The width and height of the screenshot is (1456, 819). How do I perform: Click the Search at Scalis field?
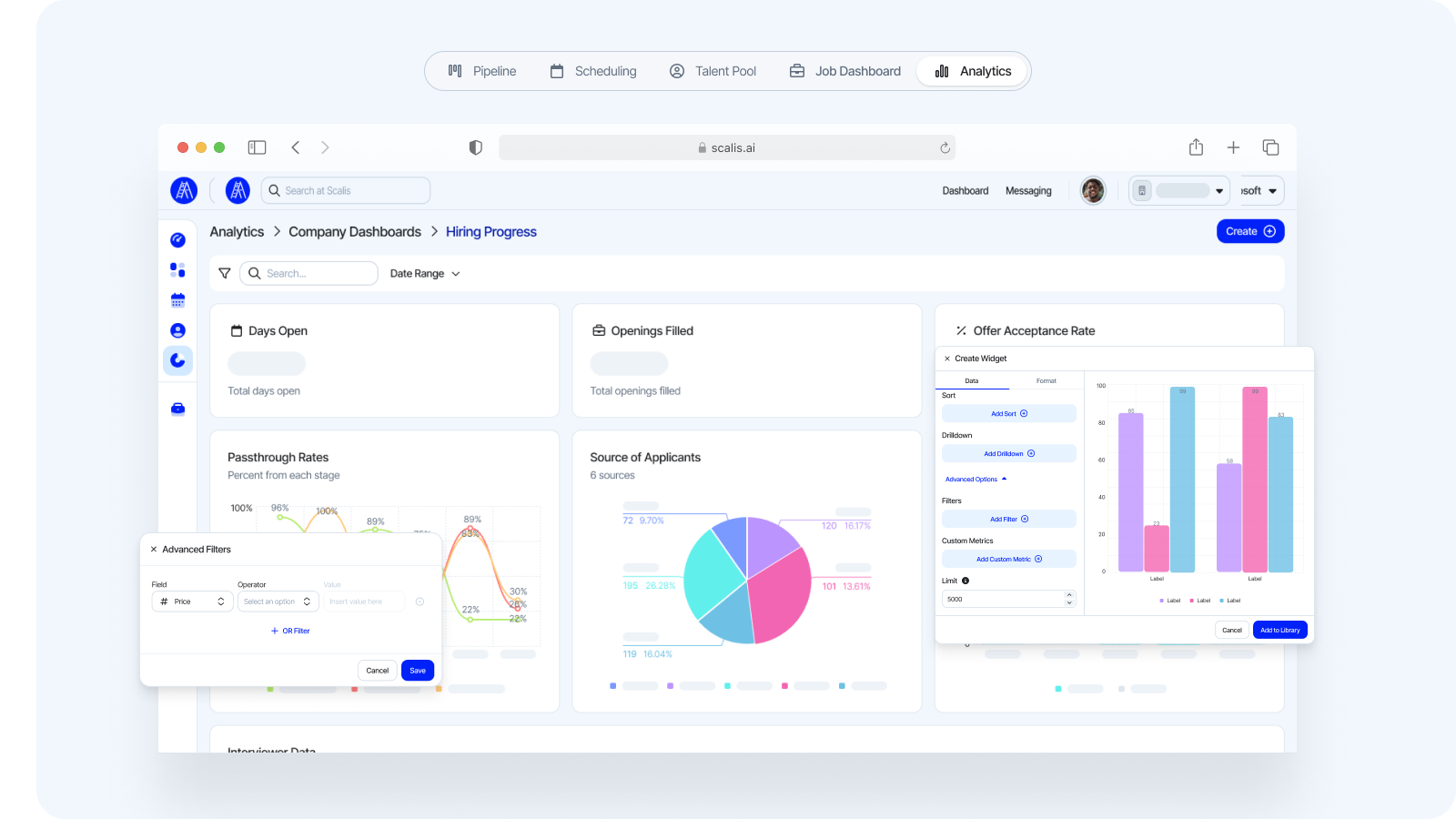pos(346,190)
